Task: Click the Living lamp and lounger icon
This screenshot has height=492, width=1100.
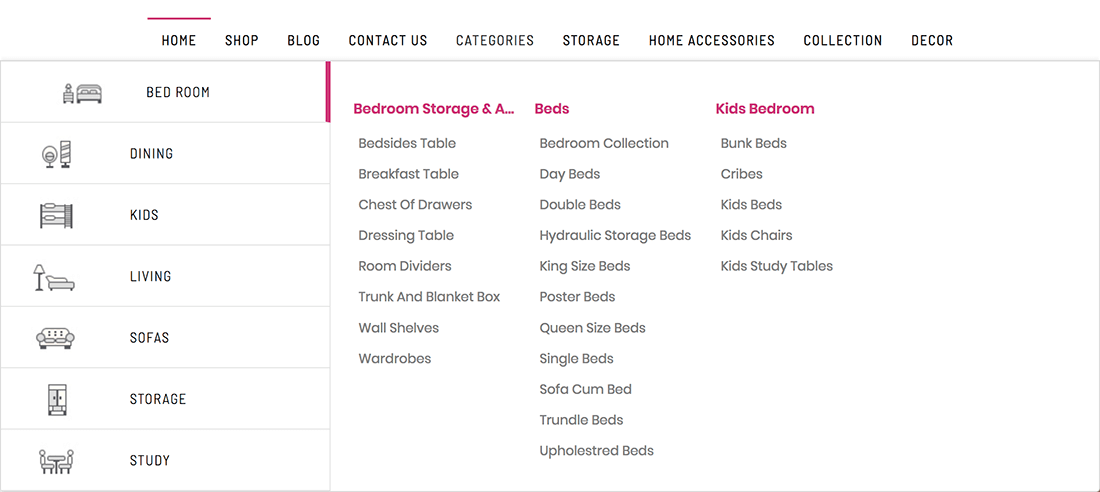Action: click(x=55, y=277)
